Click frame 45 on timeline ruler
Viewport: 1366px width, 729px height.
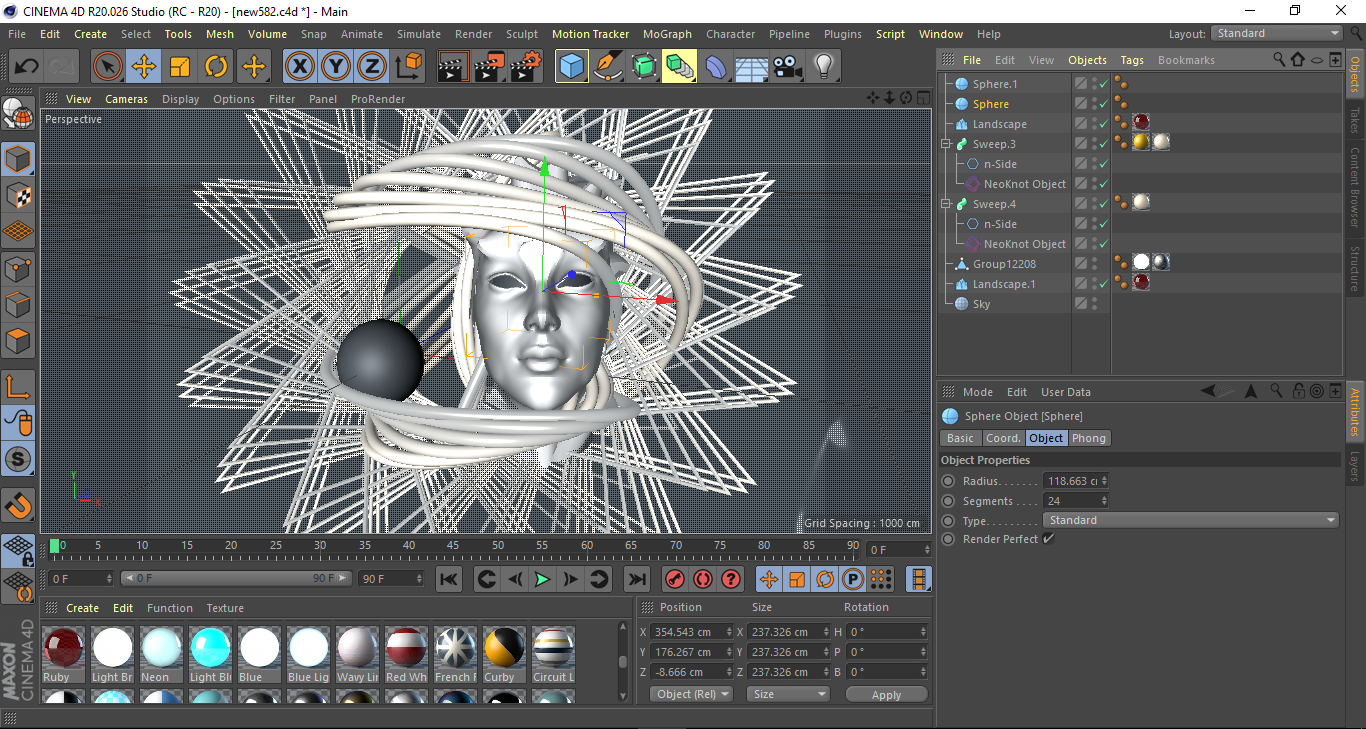(453, 546)
